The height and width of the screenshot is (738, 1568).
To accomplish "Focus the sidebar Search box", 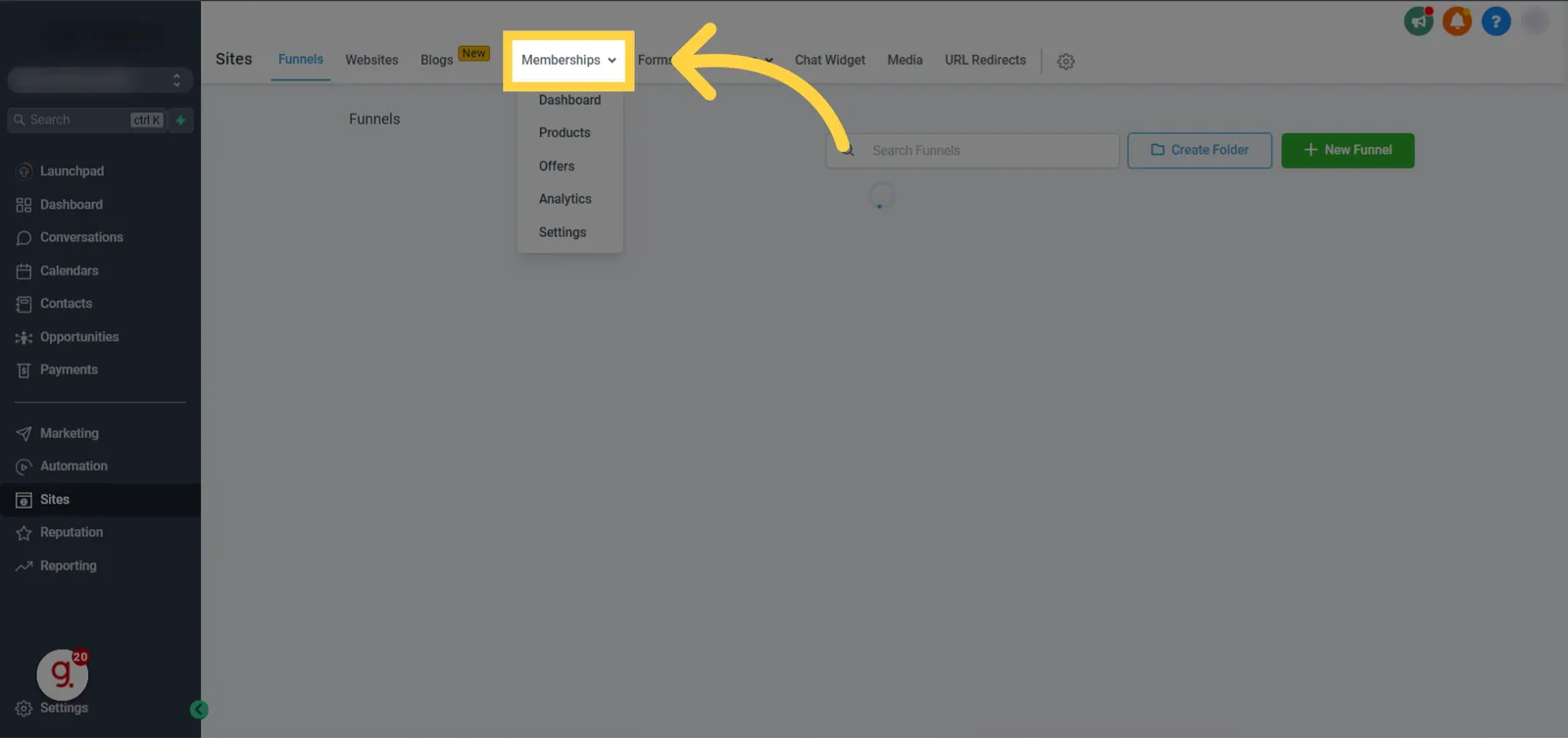I will 86,120.
